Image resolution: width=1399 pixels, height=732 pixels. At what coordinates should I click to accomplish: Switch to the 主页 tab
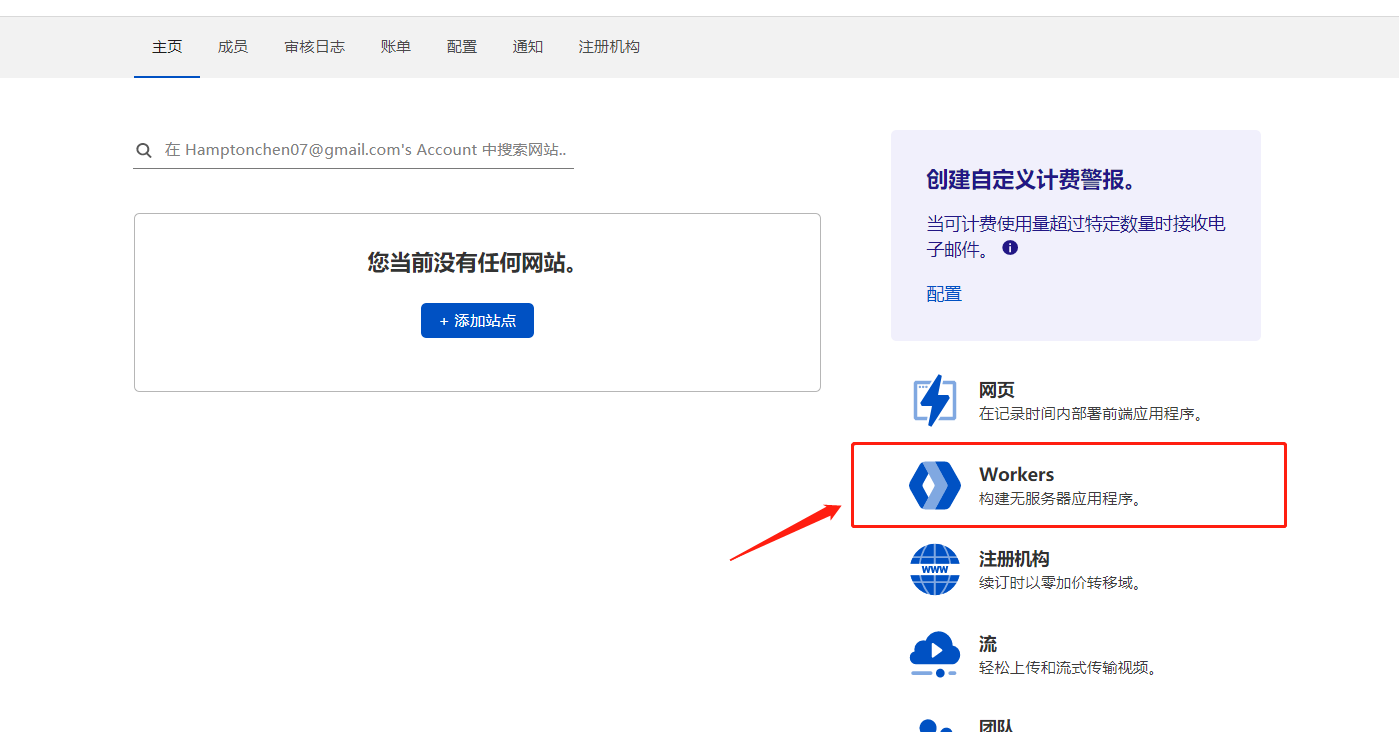167,47
